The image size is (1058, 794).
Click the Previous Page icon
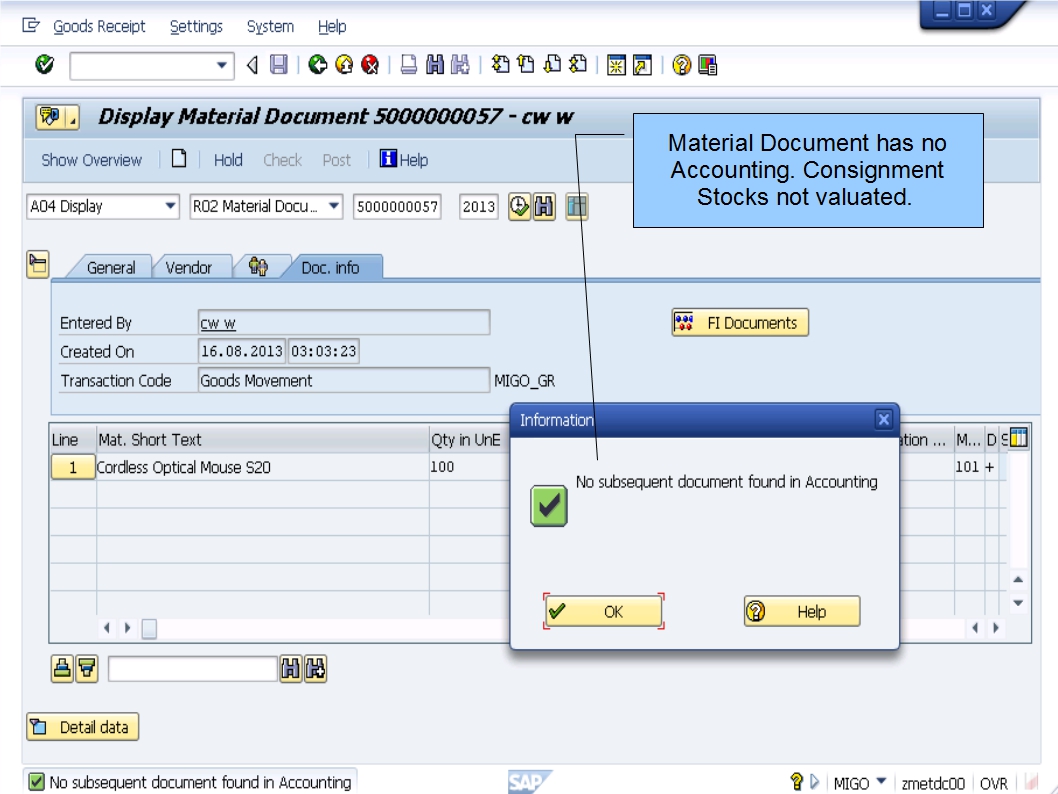(x=526, y=65)
